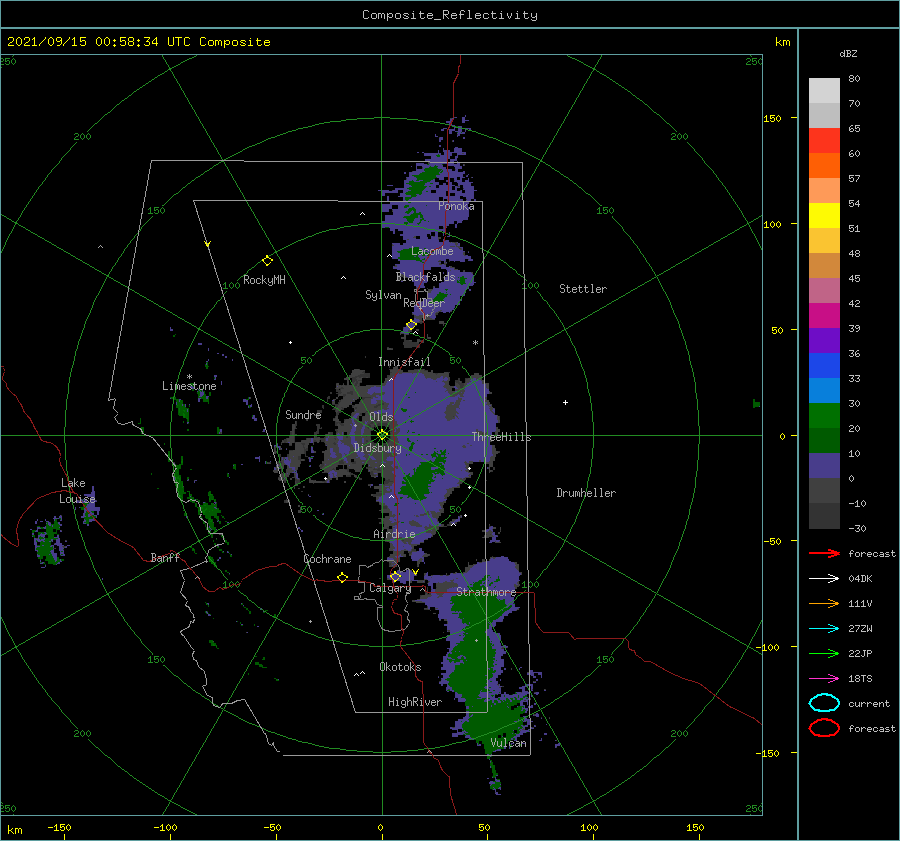Click the 18TS legend text
Screen dimensions: 900x841
860,679
